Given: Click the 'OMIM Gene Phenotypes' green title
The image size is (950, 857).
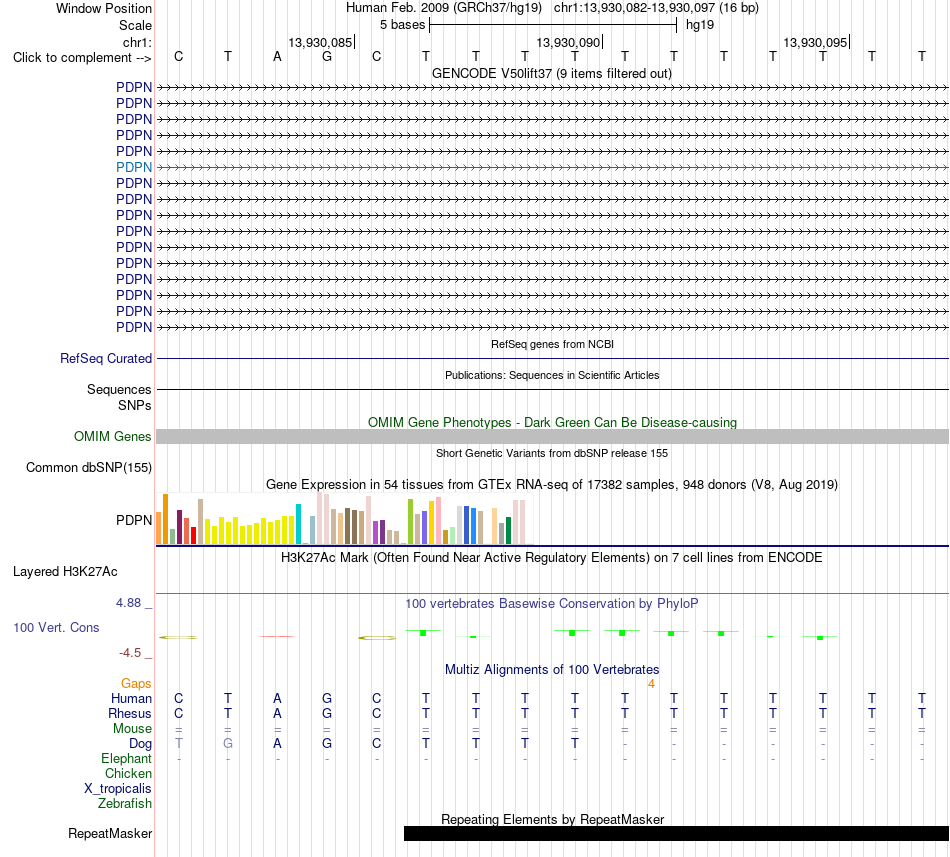Looking at the screenshot, I should click(552, 422).
